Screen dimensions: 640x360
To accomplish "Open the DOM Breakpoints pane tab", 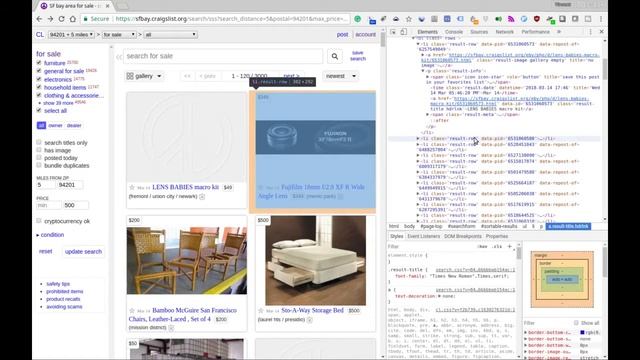I will tap(463, 236).
